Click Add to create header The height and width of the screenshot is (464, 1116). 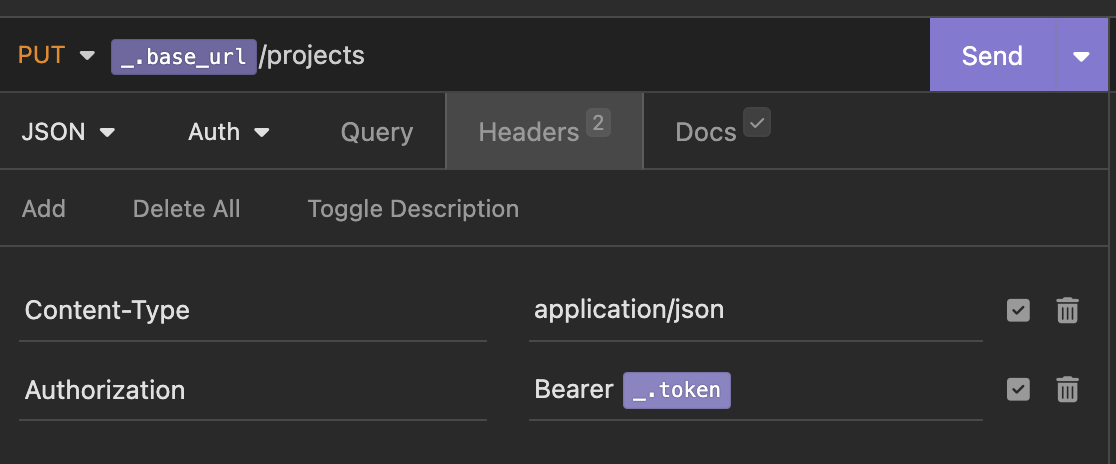click(x=44, y=209)
